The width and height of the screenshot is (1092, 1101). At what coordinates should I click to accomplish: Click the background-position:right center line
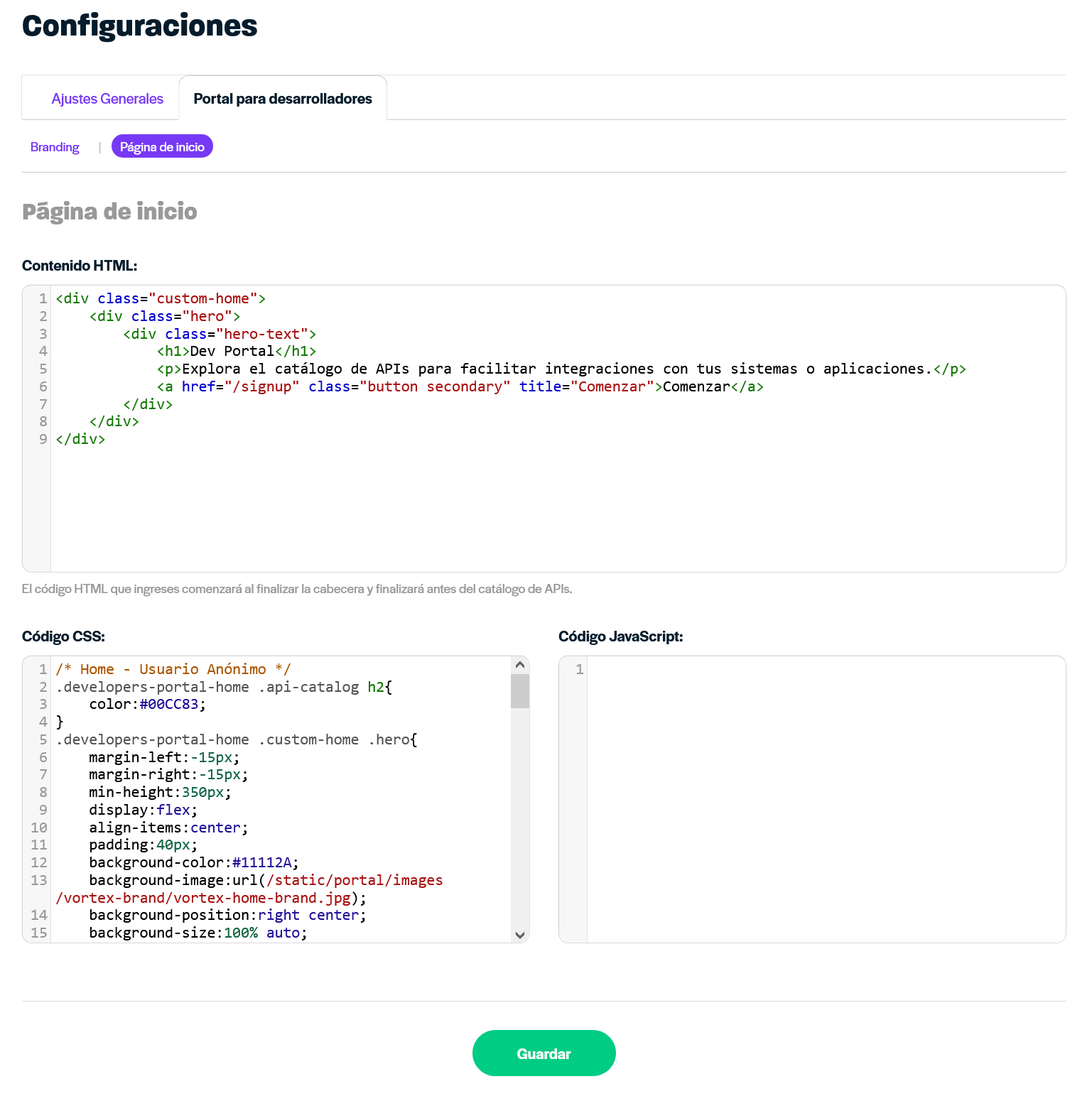[228, 915]
